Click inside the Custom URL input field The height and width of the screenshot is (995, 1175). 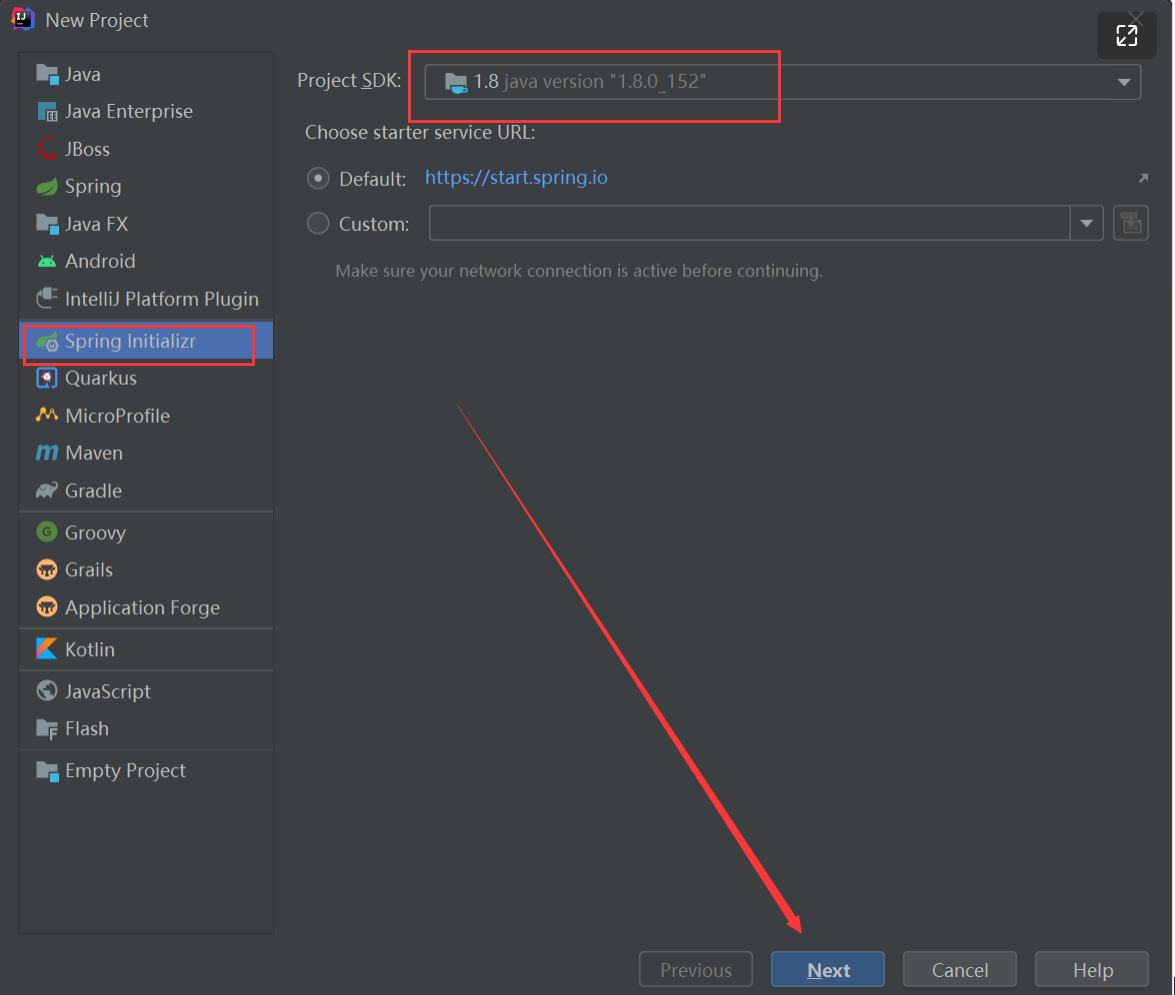point(749,223)
